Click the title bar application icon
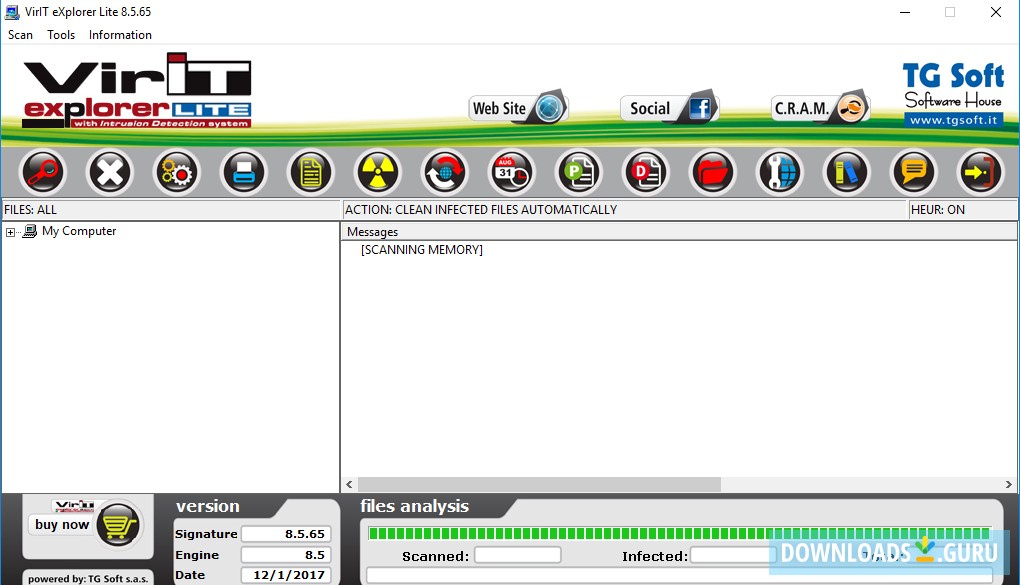This screenshot has width=1020, height=585. click(12, 12)
